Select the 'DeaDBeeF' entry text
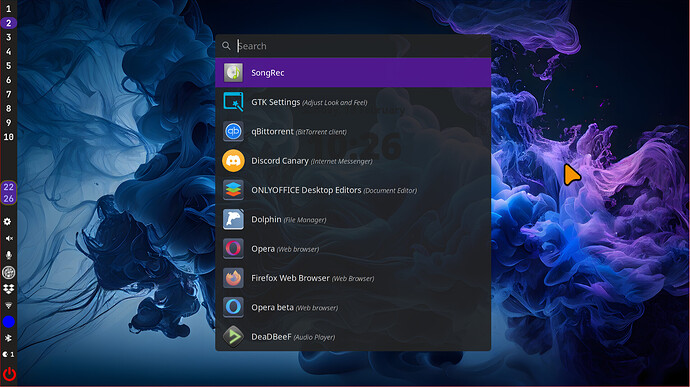690x387 pixels. point(271,336)
